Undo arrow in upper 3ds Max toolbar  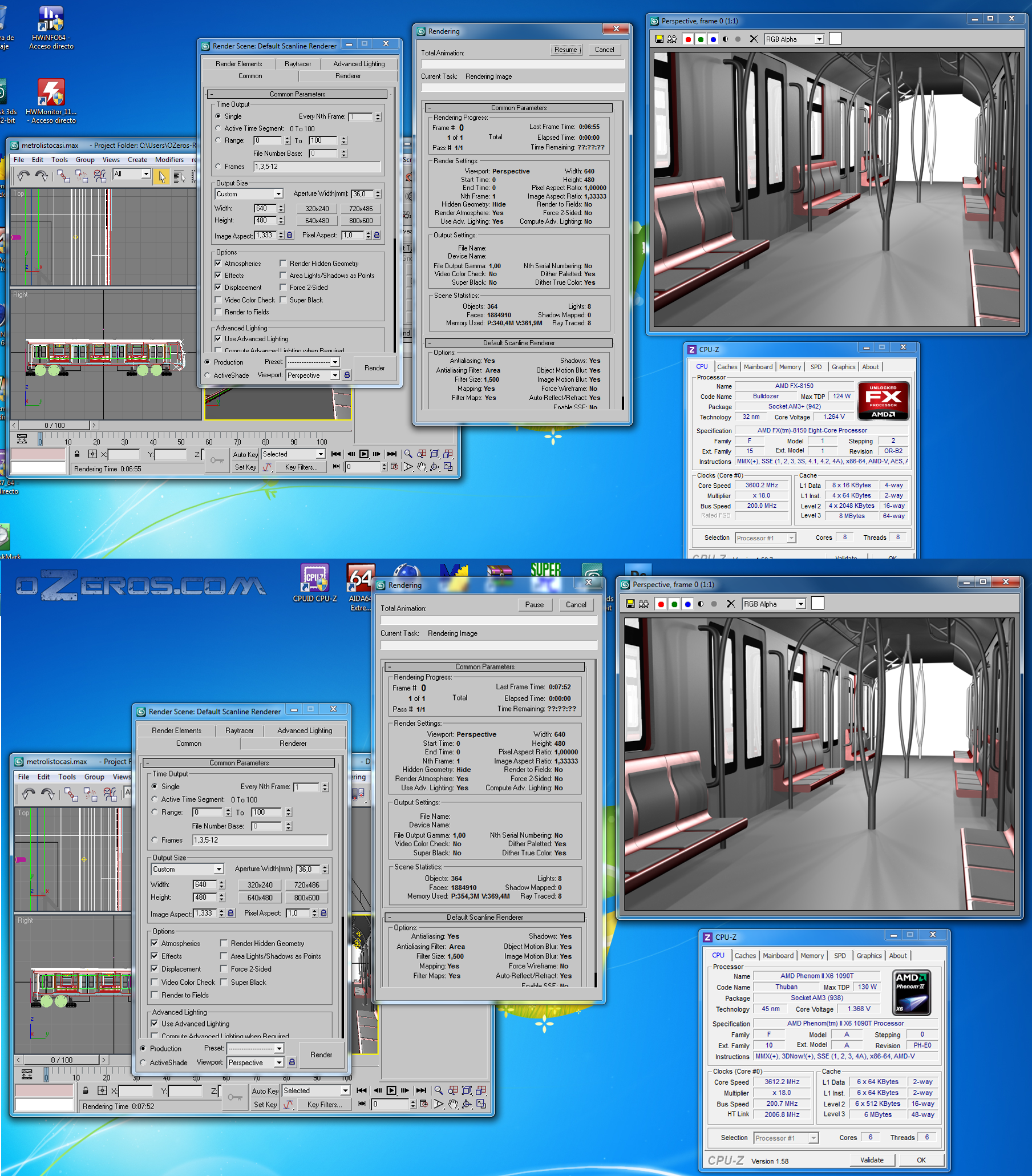pyautogui.click(x=23, y=176)
